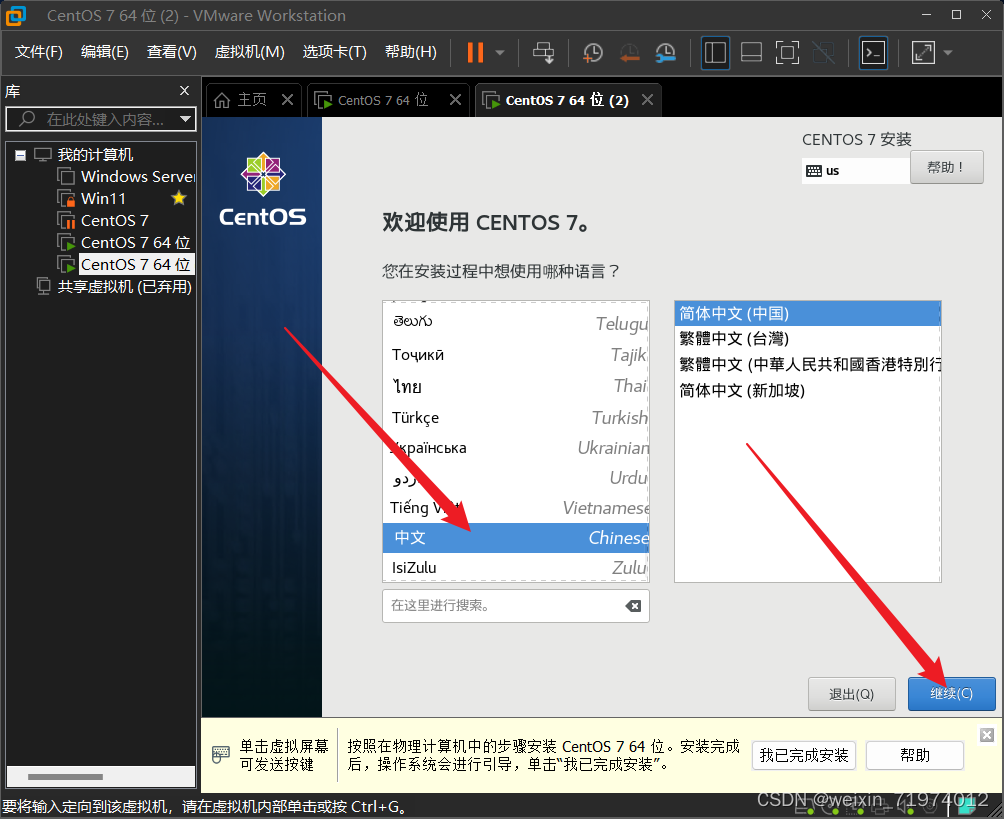Select 繁體中文 (台灣) locale

pyautogui.click(x=807, y=339)
